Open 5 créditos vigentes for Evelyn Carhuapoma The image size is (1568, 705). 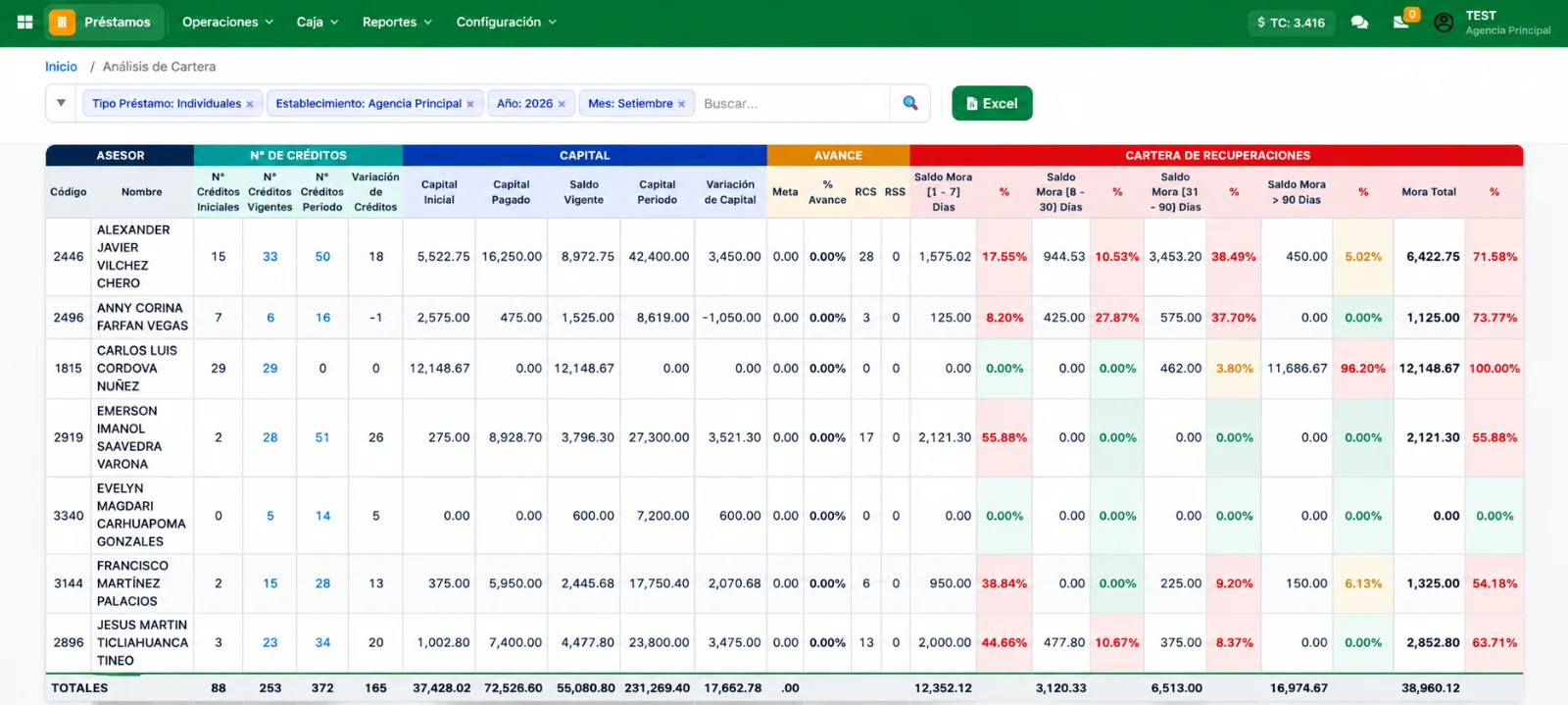click(270, 516)
